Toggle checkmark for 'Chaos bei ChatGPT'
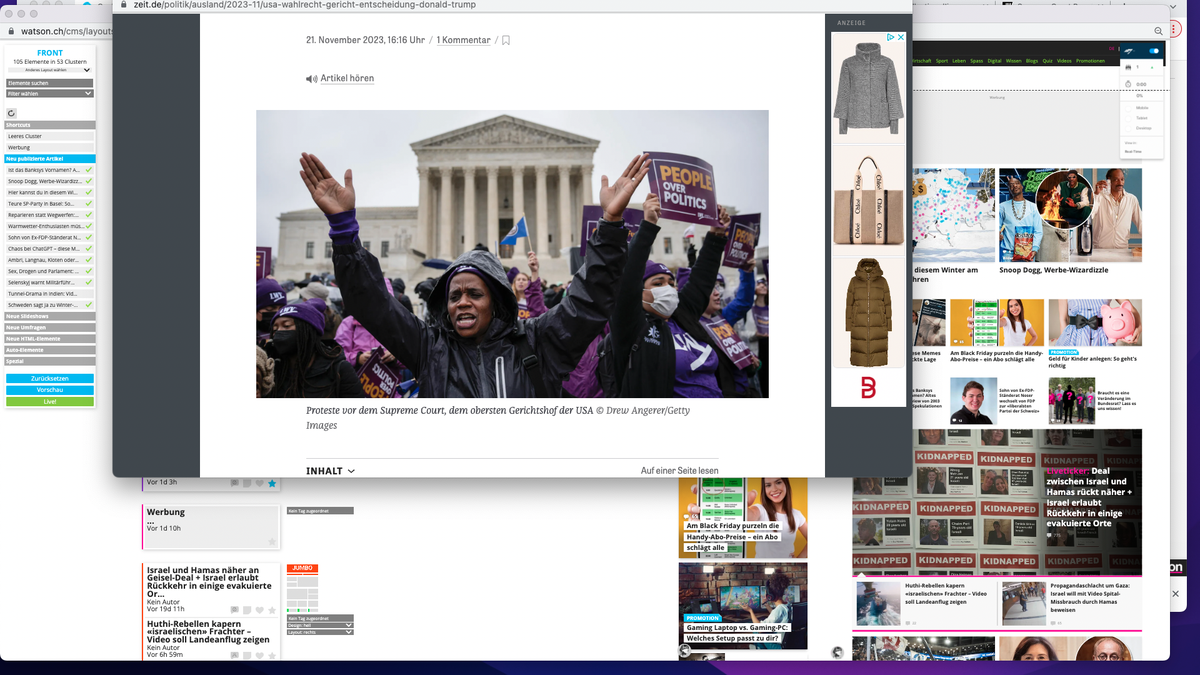Screen dimensions: 1200x675 click(x=89, y=248)
